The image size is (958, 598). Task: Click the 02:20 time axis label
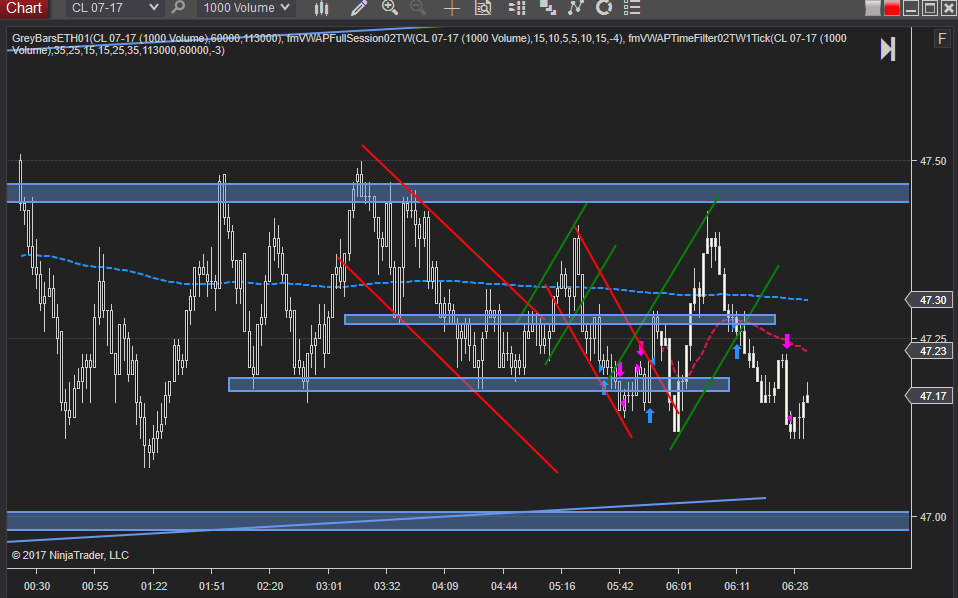pos(270,586)
